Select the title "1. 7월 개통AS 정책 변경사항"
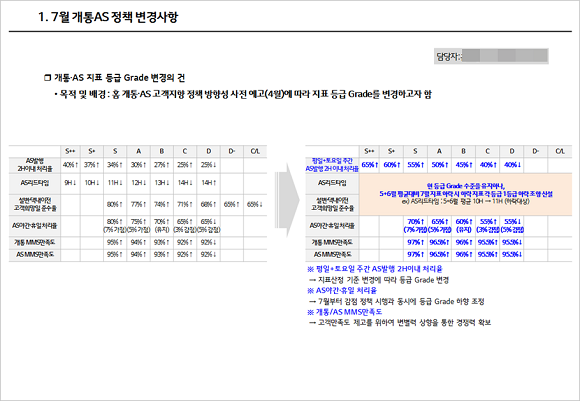Image resolution: width=580 pixels, height=401 pixels. [x=108, y=17]
